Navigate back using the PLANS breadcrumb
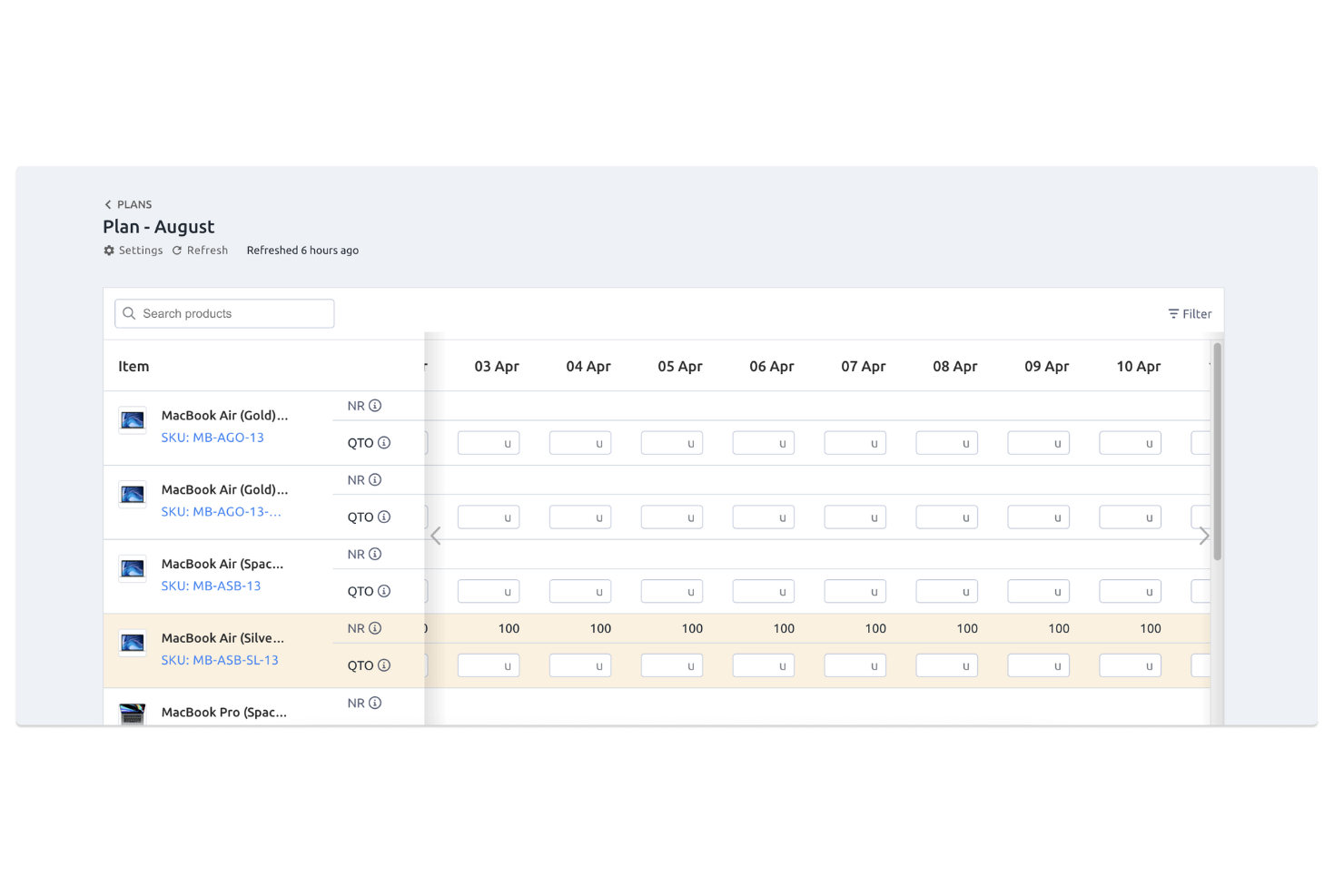 point(134,204)
